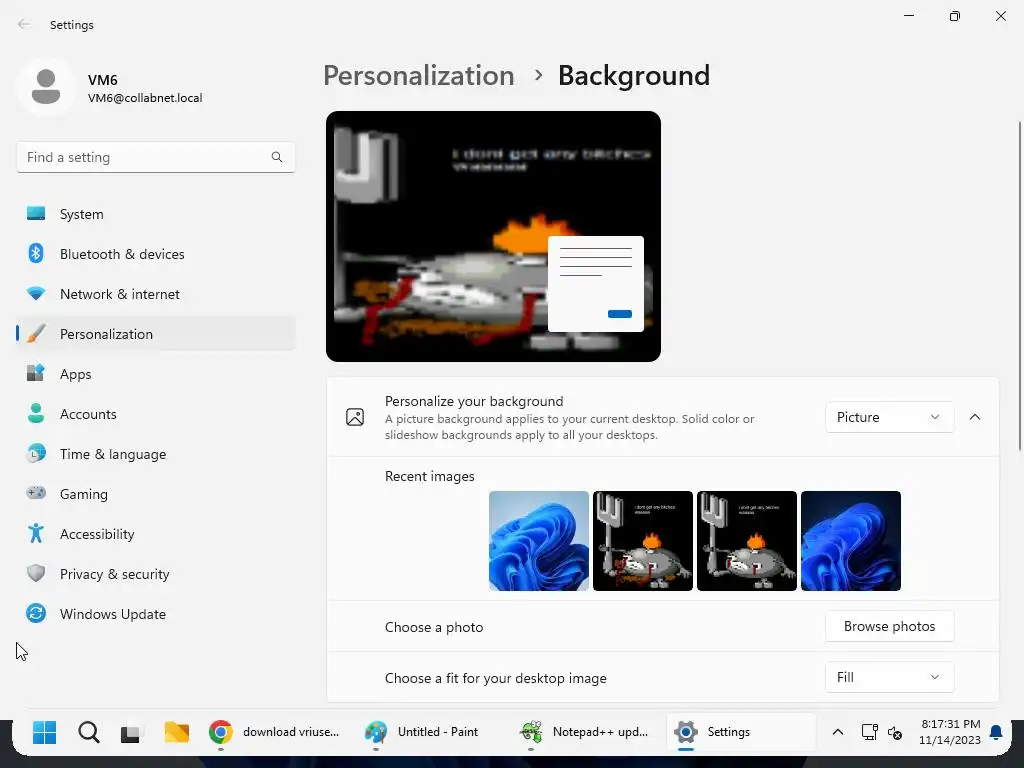Collapse the Personalize your background section
Image resolution: width=1024 pixels, height=768 pixels.
point(974,417)
